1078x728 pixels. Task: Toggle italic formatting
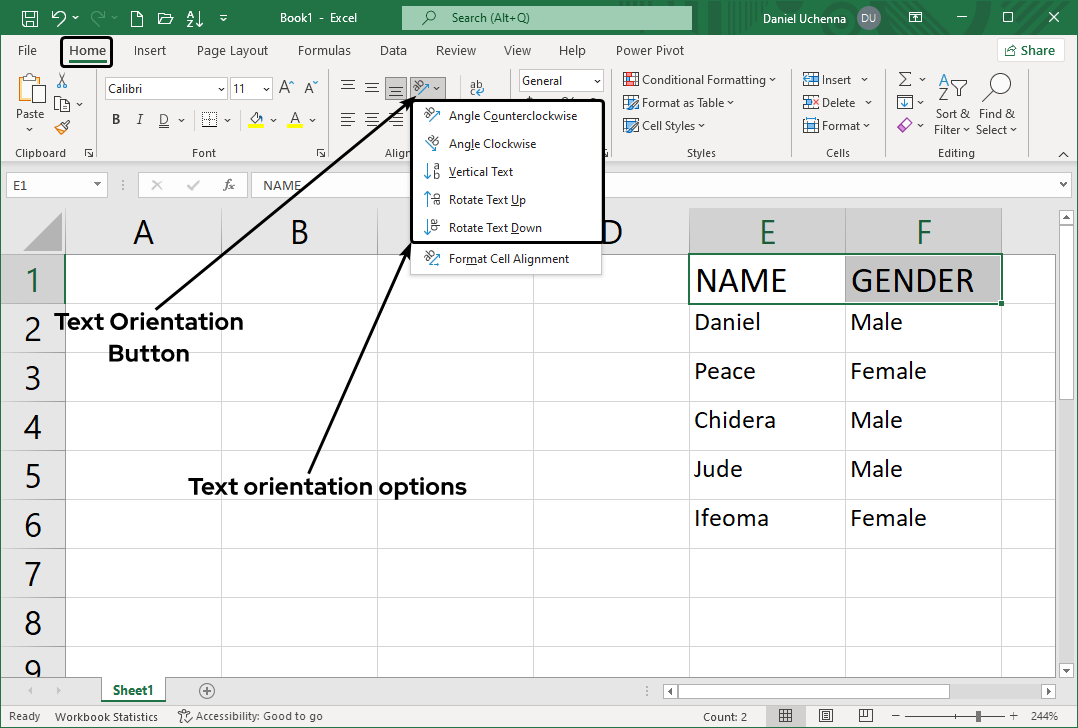click(x=139, y=119)
